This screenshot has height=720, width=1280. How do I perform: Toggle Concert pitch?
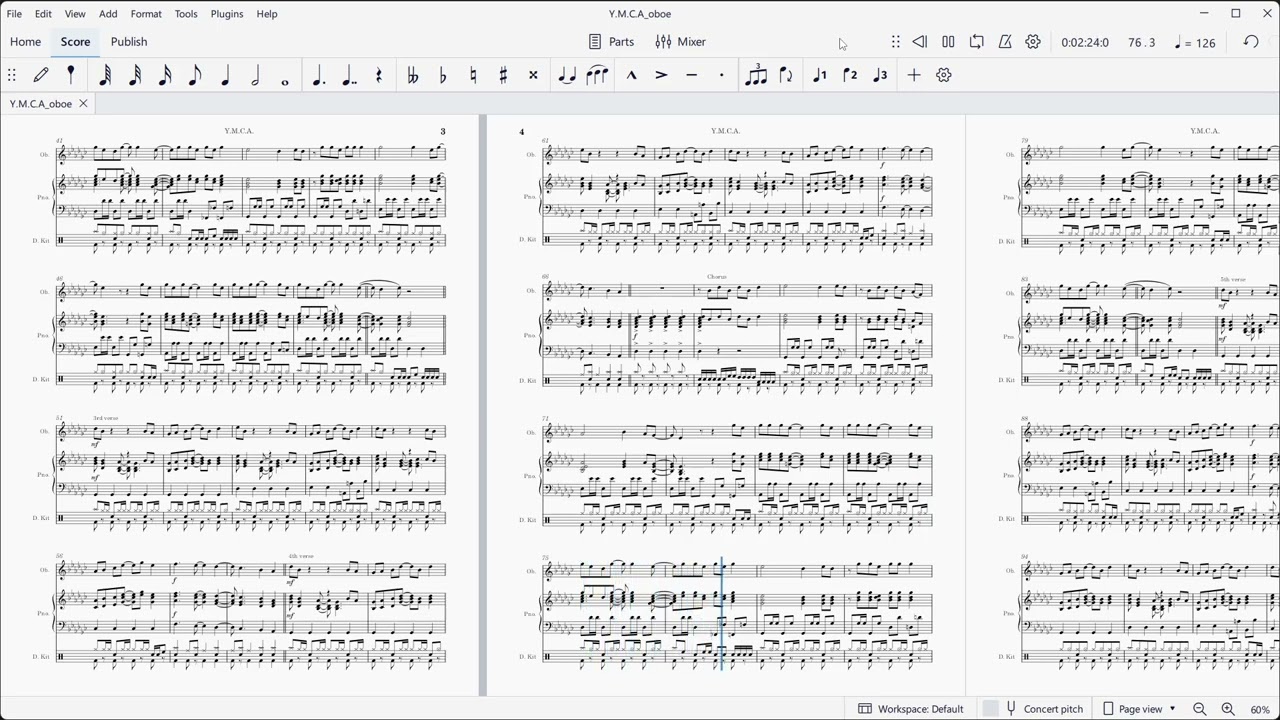pos(1044,709)
